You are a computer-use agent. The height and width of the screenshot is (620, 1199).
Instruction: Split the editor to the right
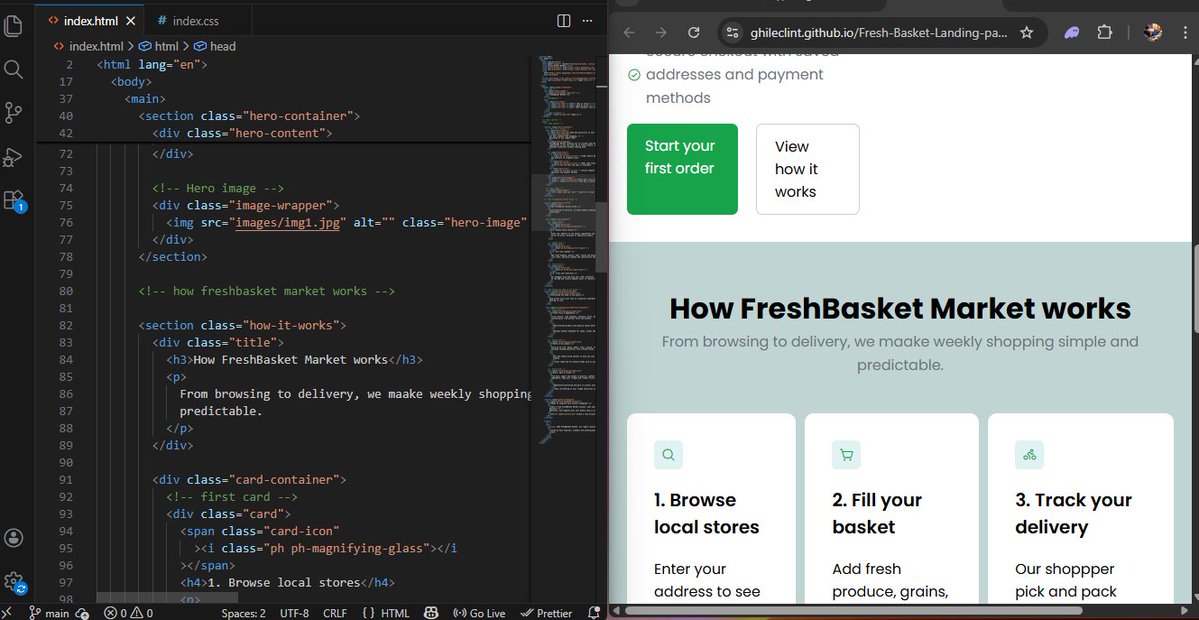564,21
